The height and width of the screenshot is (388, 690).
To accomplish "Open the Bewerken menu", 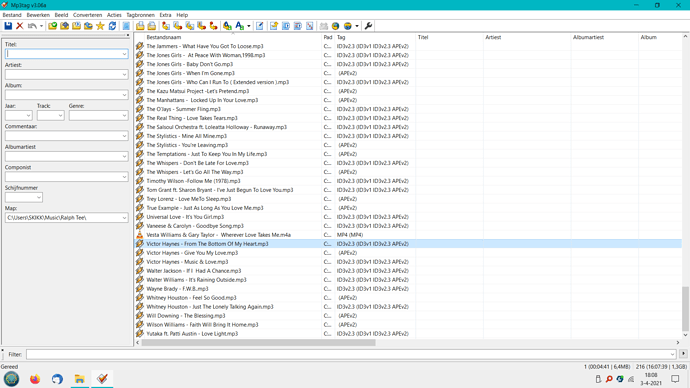I will (38, 15).
